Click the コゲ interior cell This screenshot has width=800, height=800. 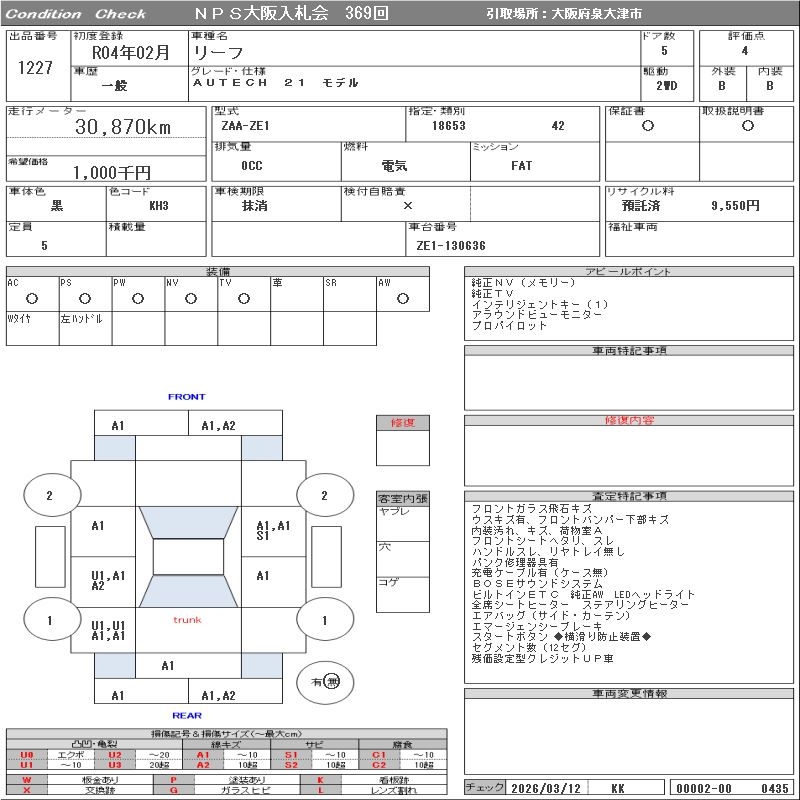tap(403, 594)
